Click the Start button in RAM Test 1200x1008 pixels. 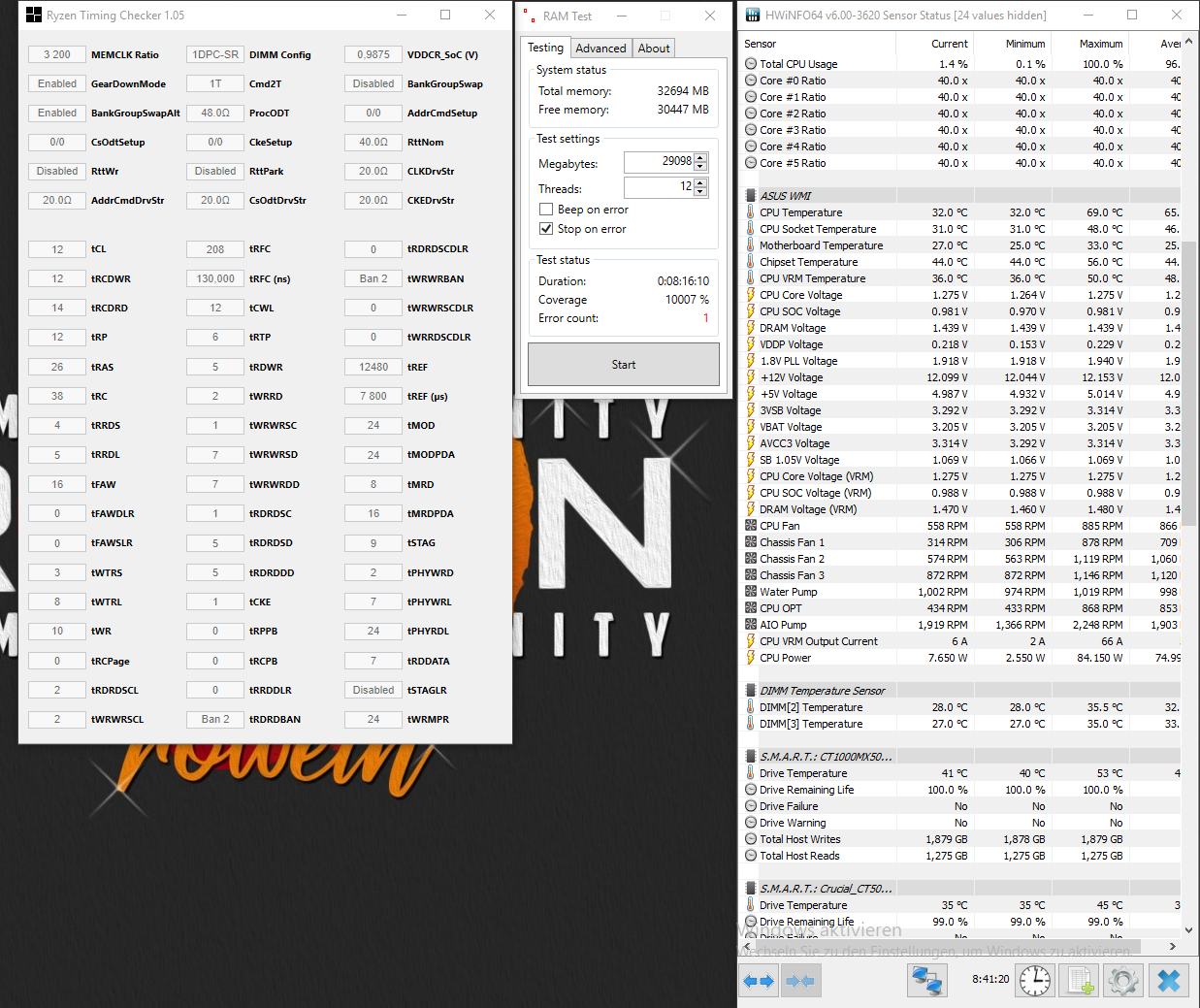[x=624, y=365]
